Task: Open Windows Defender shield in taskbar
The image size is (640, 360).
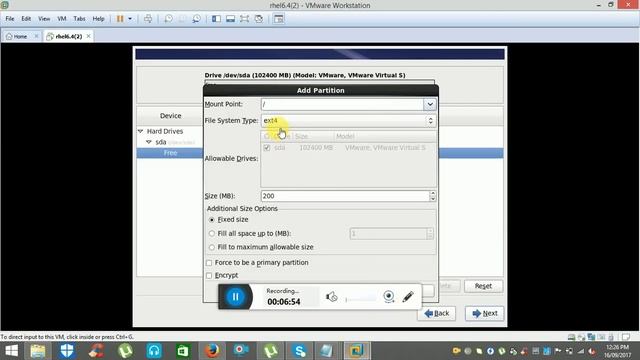Action: pyautogui.click(x=67, y=351)
